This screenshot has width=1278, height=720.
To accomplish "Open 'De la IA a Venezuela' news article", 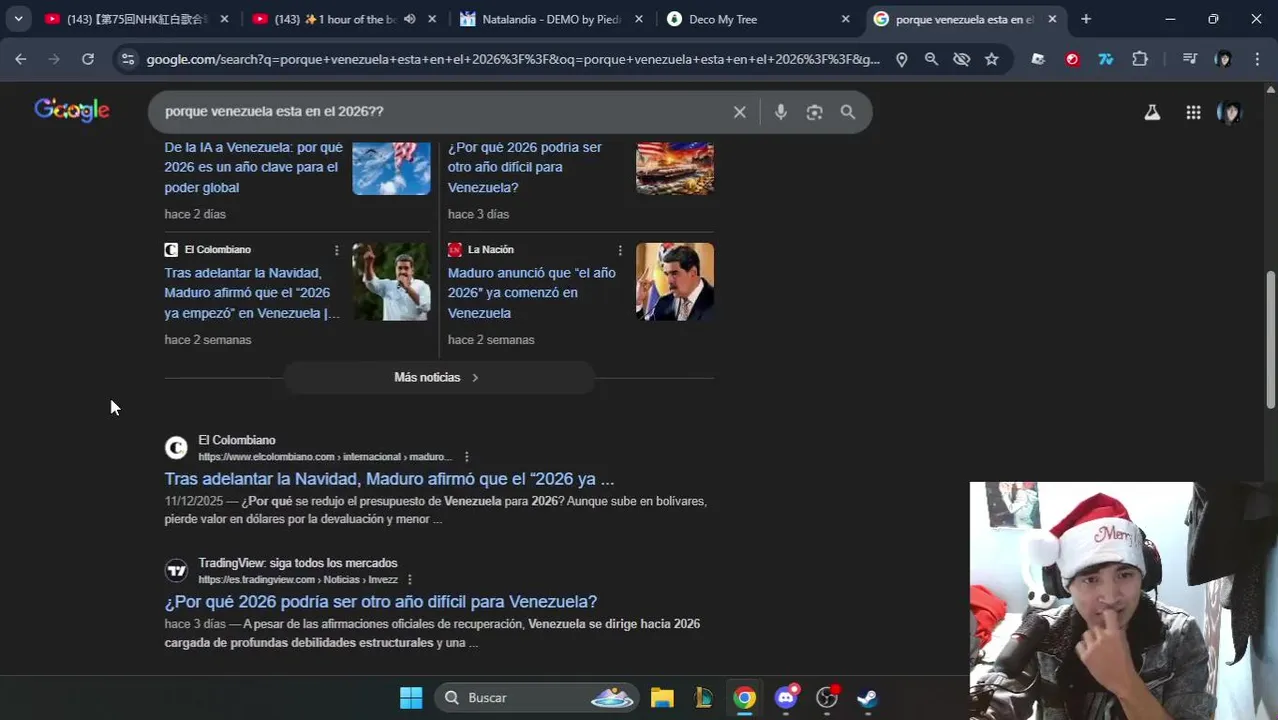I will pyautogui.click(x=254, y=167).
